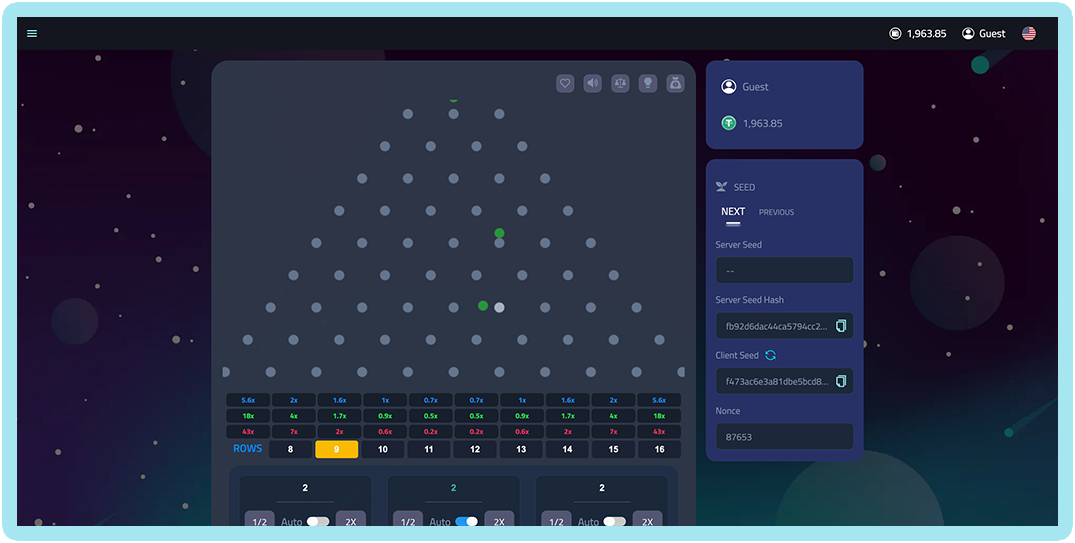Image resolution: width=1075 pixels, height=543 pixels.
Task: Click the wallet icon in top bar
Action: click(x=895, y=34)
